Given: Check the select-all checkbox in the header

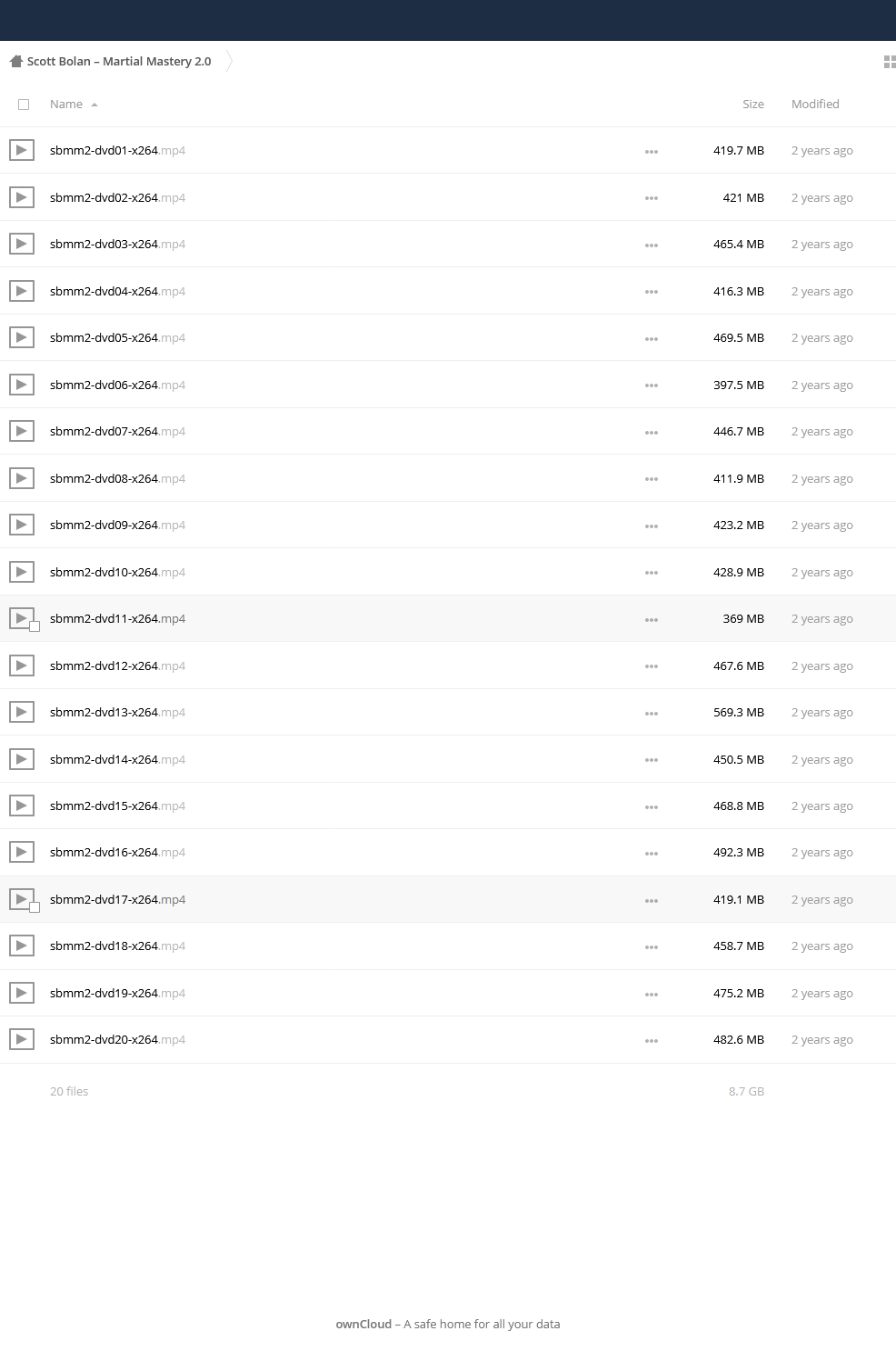Looking at the screenshot, I should pyautogui.click(x=24, y=105).
